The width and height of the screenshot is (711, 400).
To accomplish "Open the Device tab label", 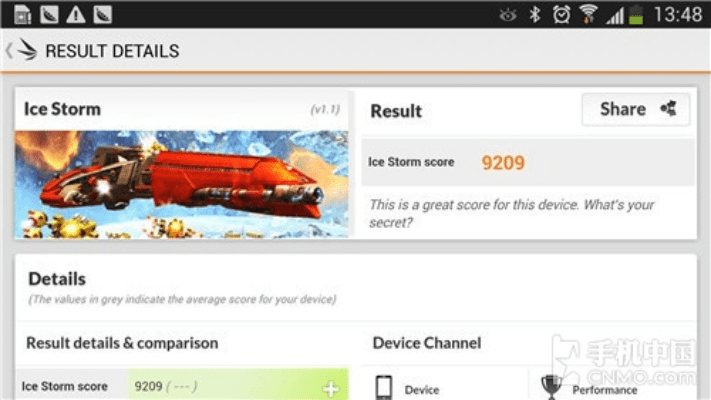I will 422,390.
